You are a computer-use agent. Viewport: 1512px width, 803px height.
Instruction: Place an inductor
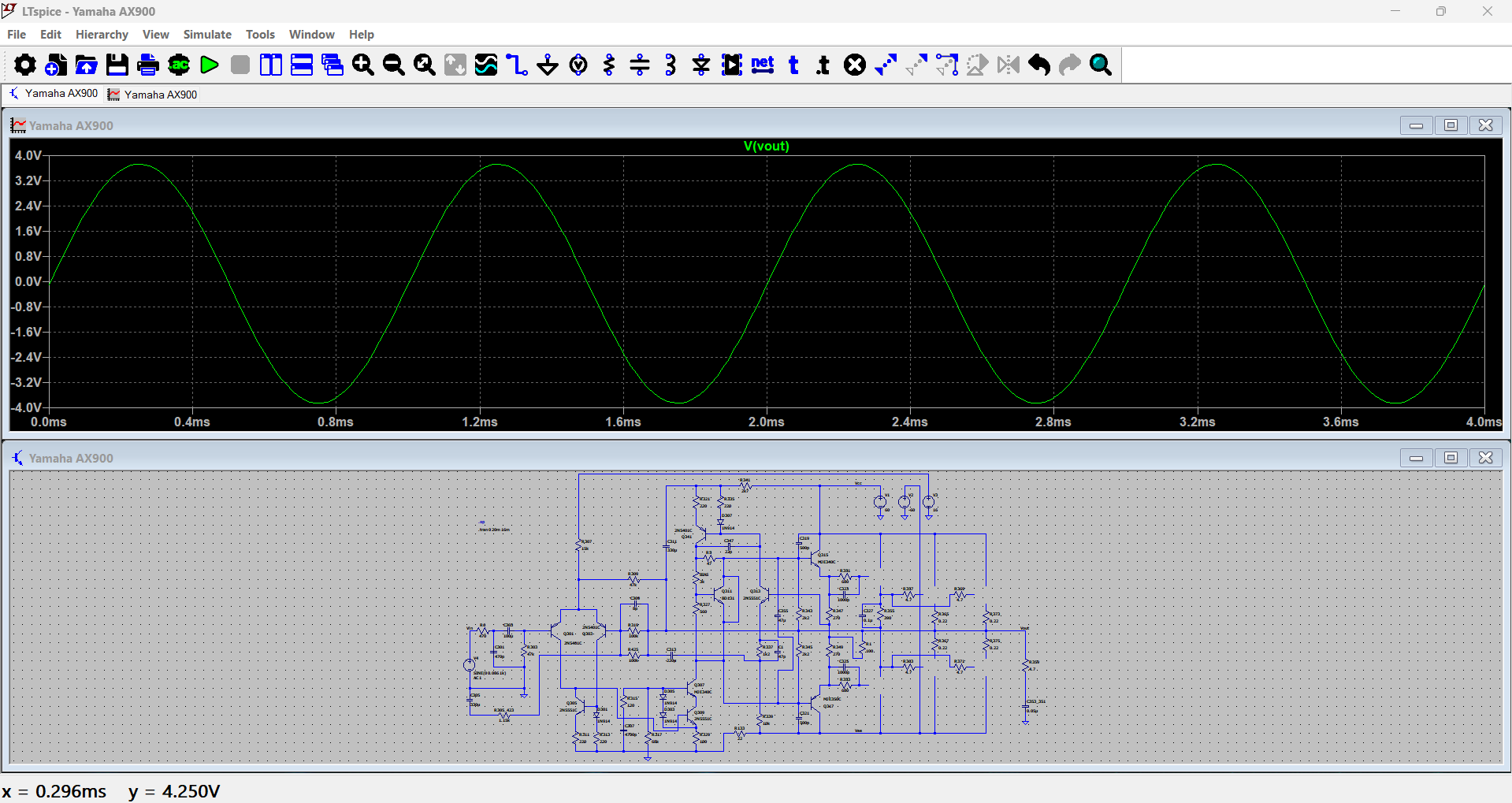pos(671,65)
